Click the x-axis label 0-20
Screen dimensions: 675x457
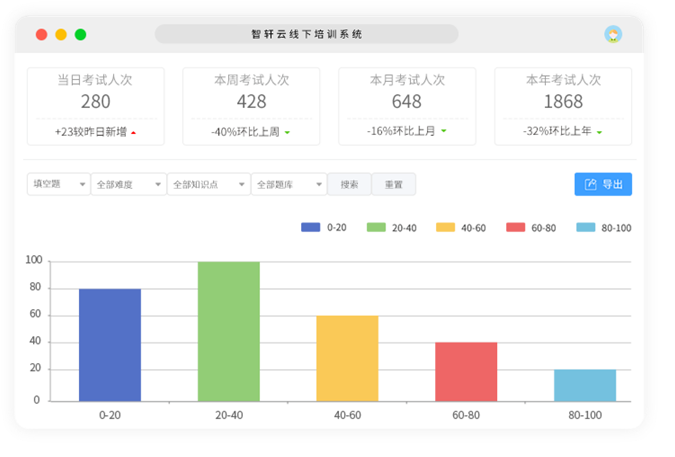coord(110,415)
